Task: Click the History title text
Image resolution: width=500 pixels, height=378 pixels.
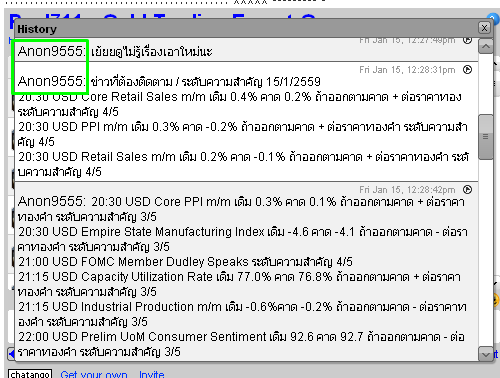Action: [37, 29]
